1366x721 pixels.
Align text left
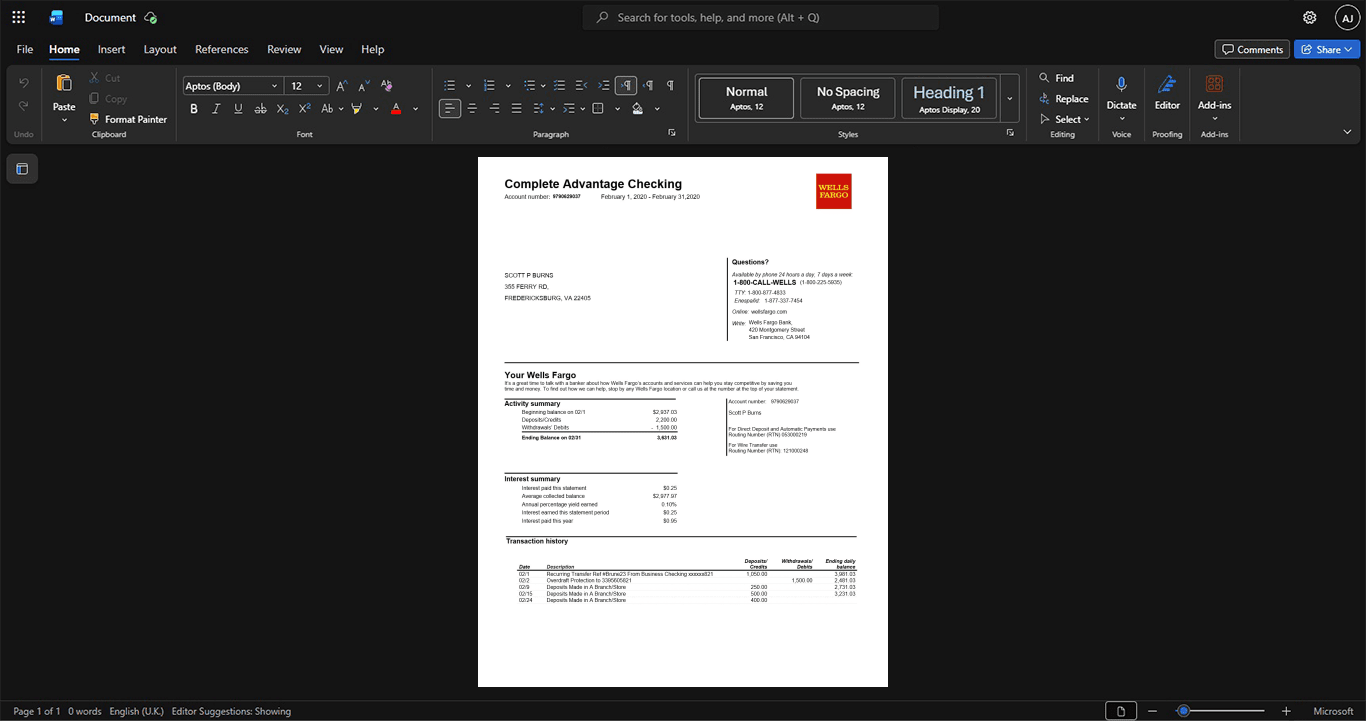click(x=450, y=108)
